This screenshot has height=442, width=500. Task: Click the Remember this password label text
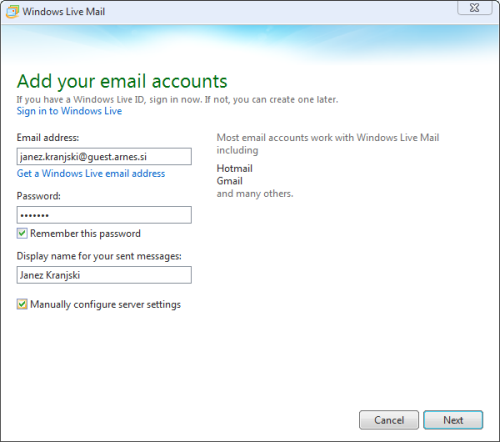tap(85, 233)
